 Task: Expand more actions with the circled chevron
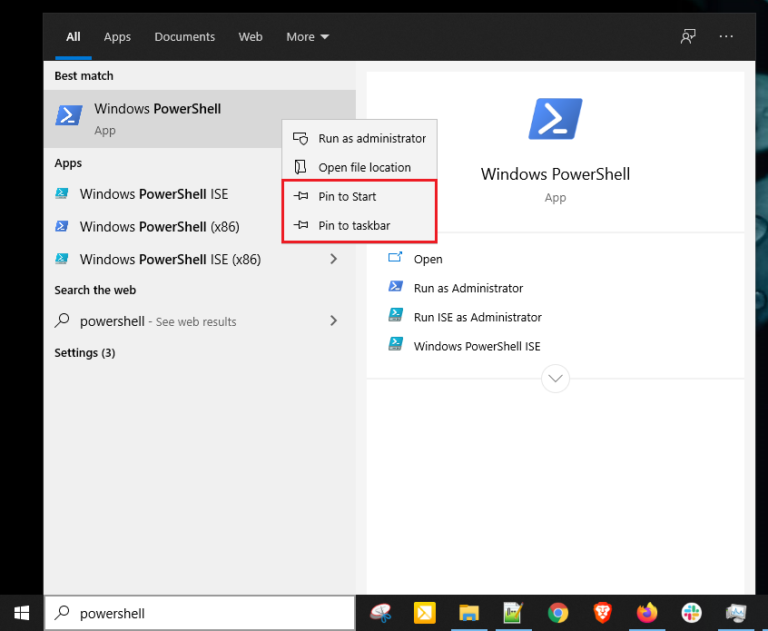point(555,378)
